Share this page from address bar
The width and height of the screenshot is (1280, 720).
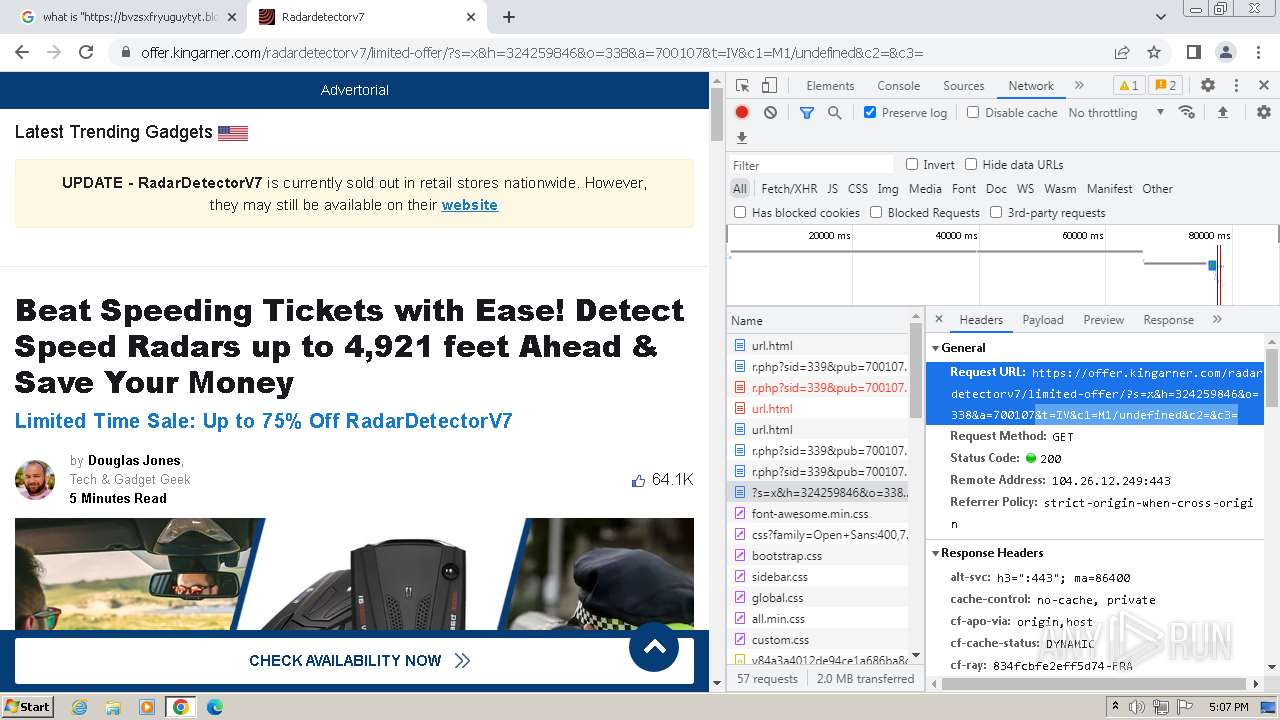click(x=1122, y=52)
